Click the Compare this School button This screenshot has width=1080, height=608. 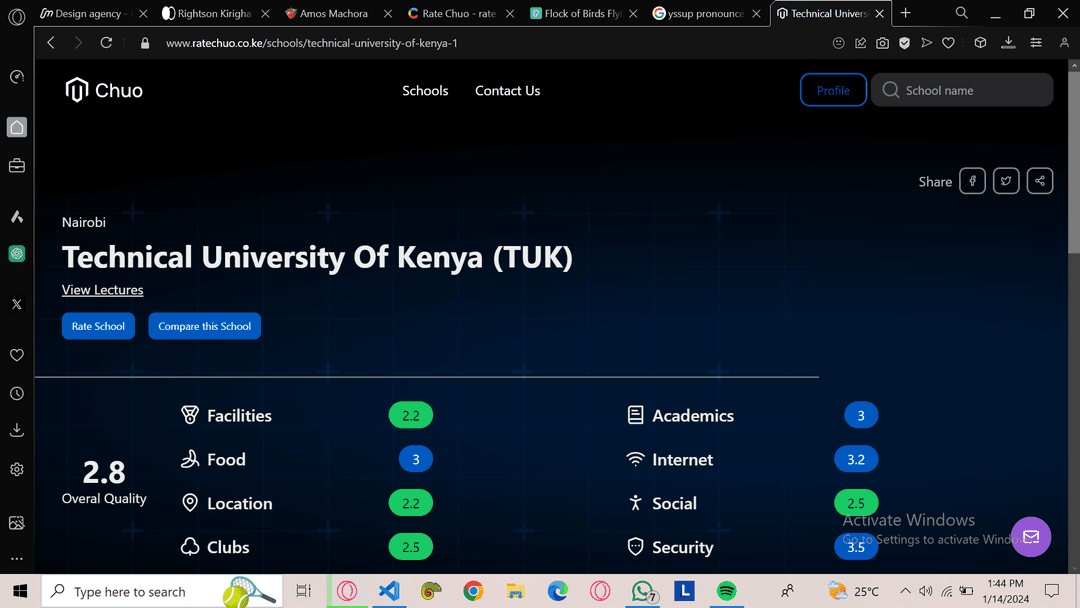204,326
